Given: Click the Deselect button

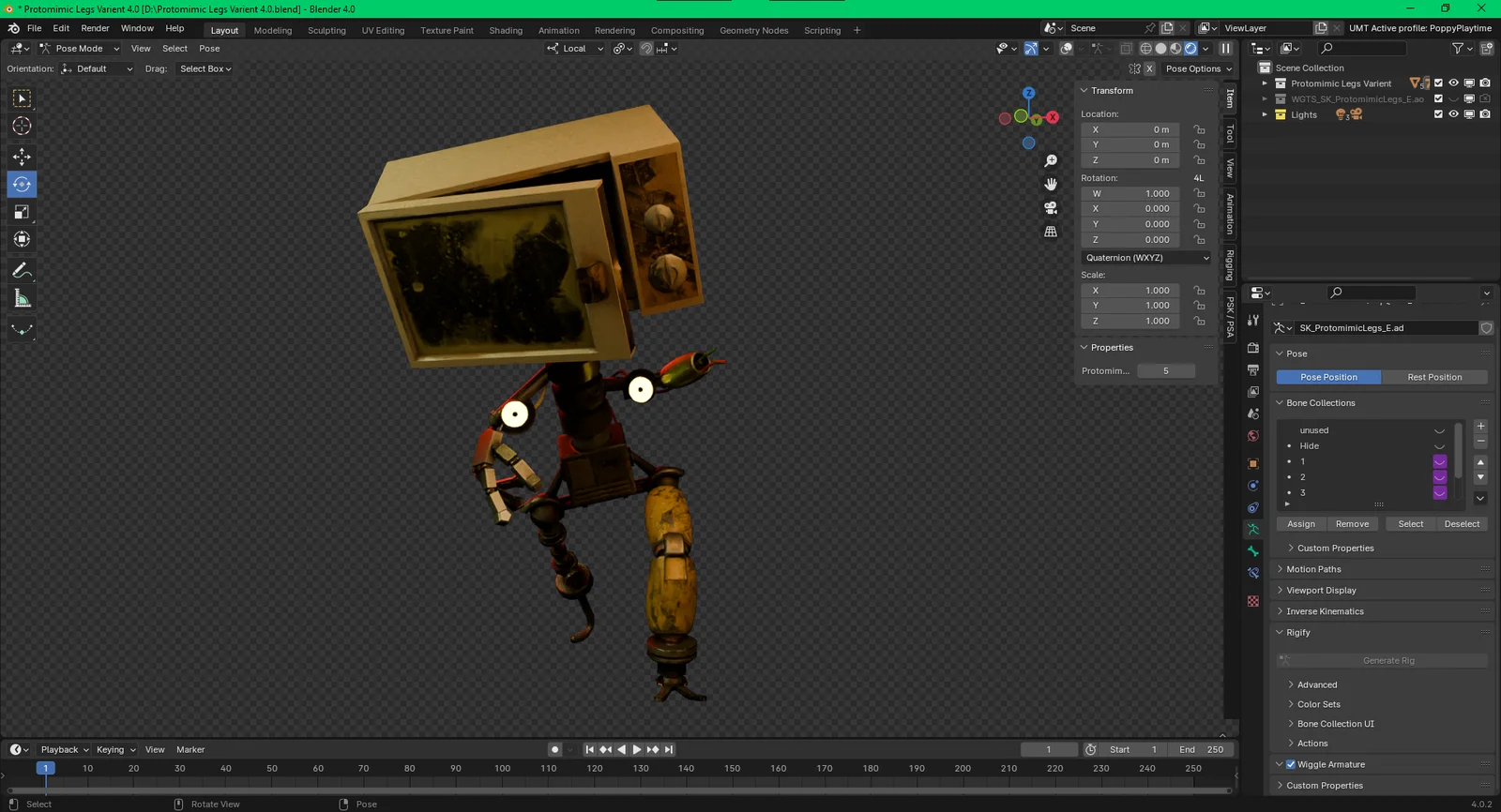Looking at the screenshot, I should (x=1462, y=524).
